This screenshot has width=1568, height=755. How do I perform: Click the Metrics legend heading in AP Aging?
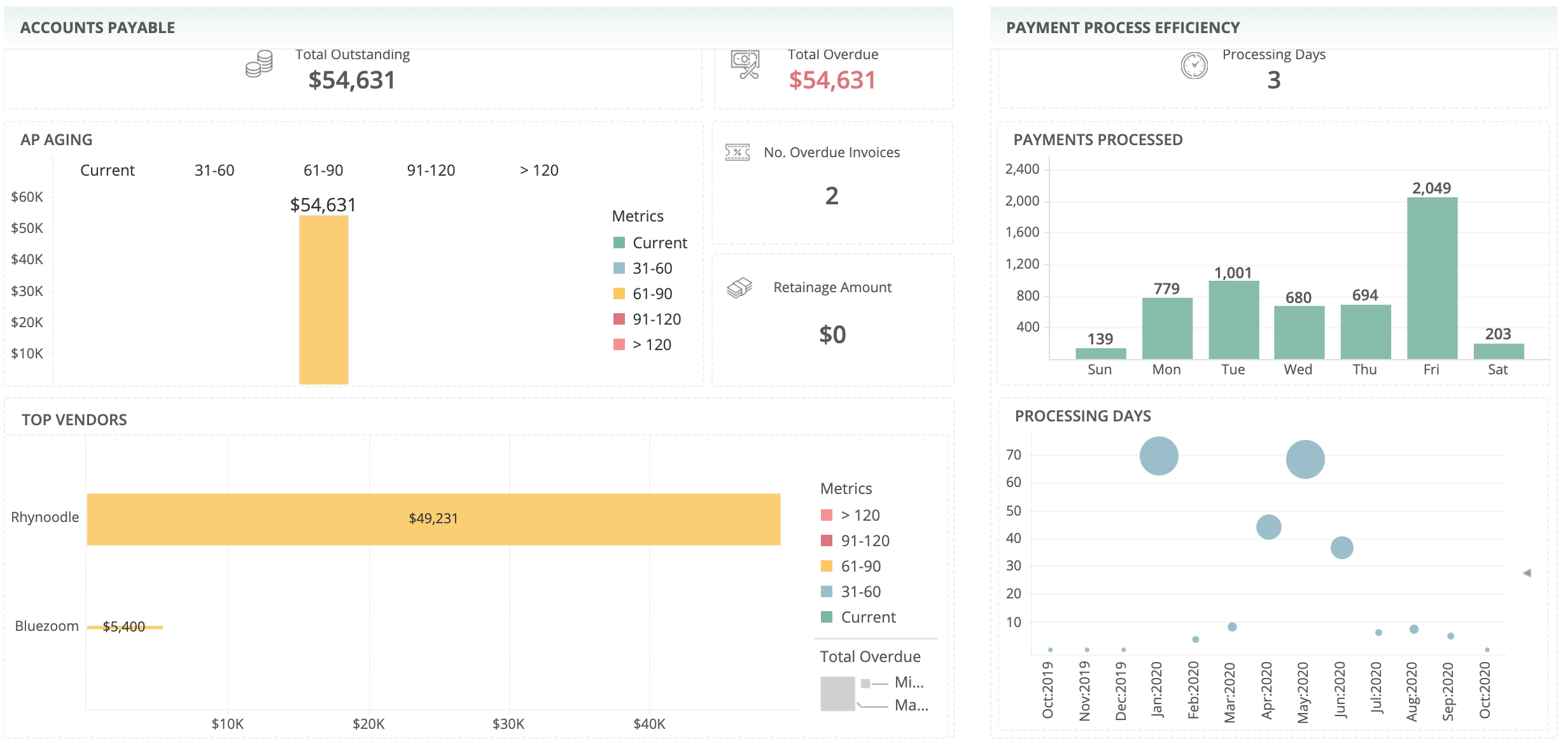coord(638,216)
